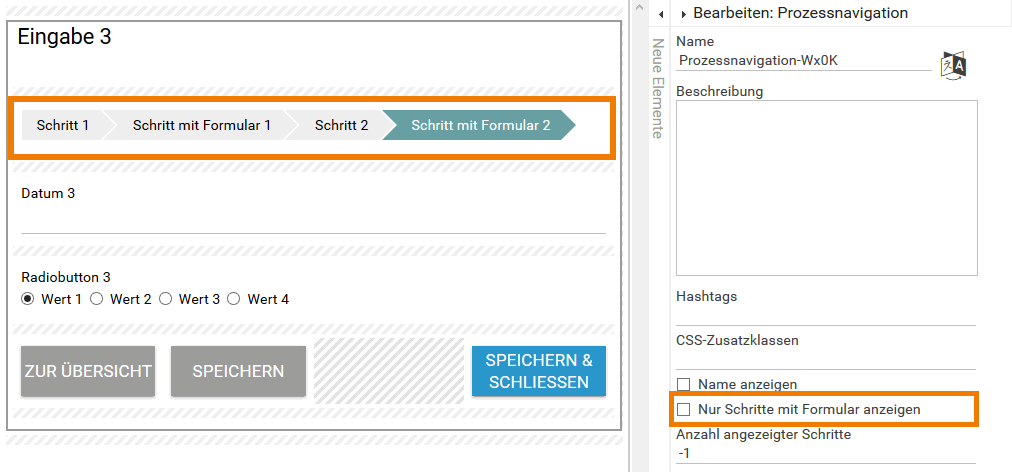This screenshot has height=472, width=1012.
Task: Select the Wert 1 radio button
Action: [28, 299]
